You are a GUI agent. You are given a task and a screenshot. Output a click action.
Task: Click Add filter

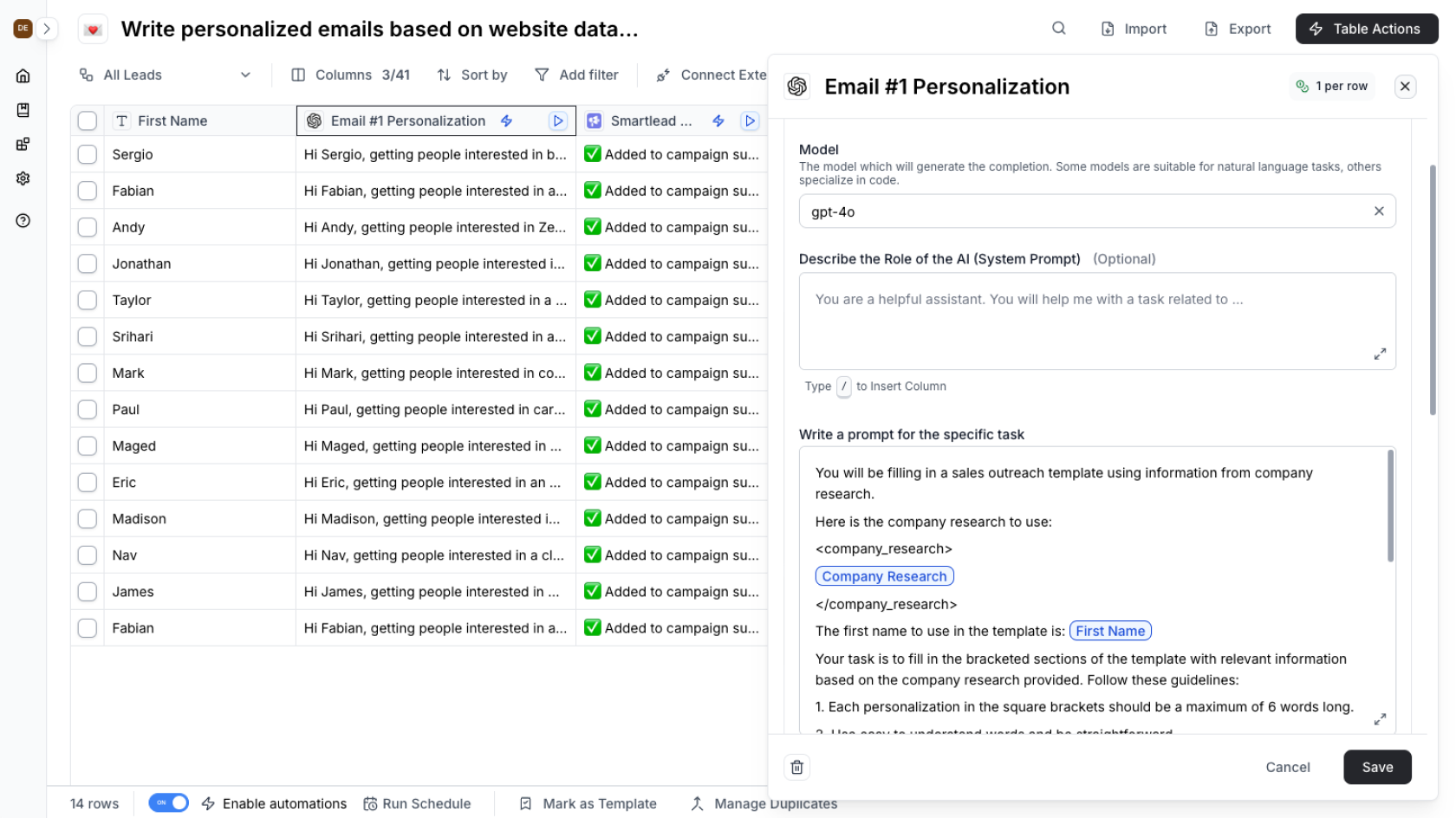click(x=576, y=75)
